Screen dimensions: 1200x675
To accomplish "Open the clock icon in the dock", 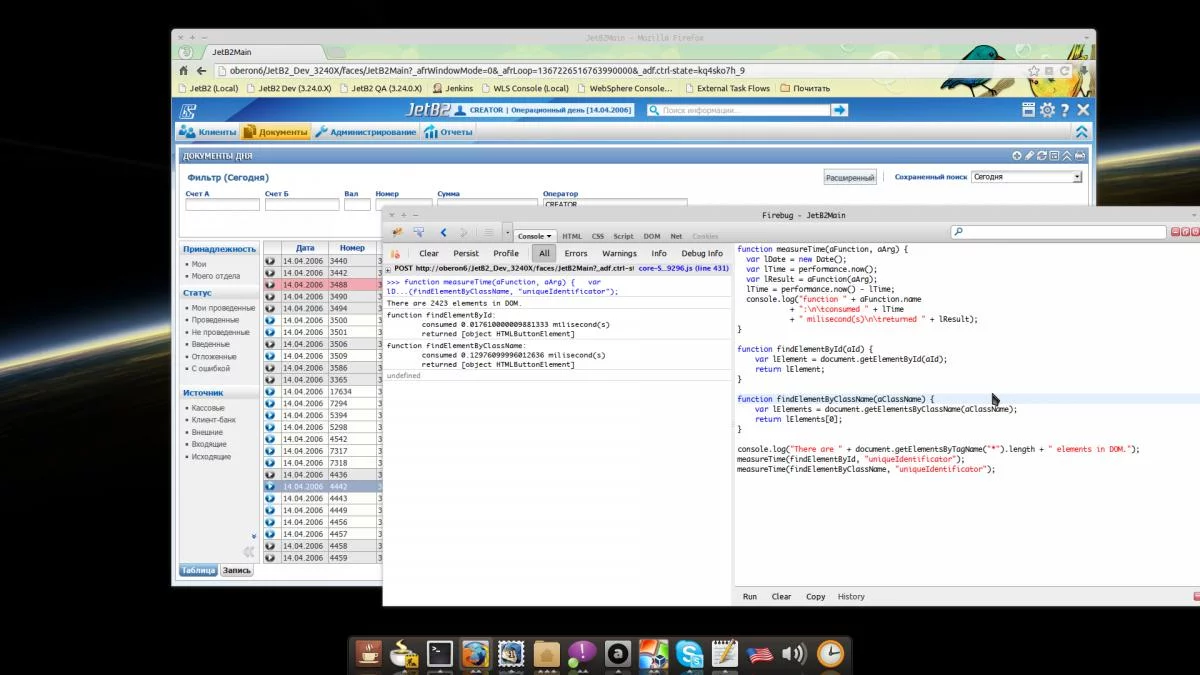I will click(x=830, y=654).
